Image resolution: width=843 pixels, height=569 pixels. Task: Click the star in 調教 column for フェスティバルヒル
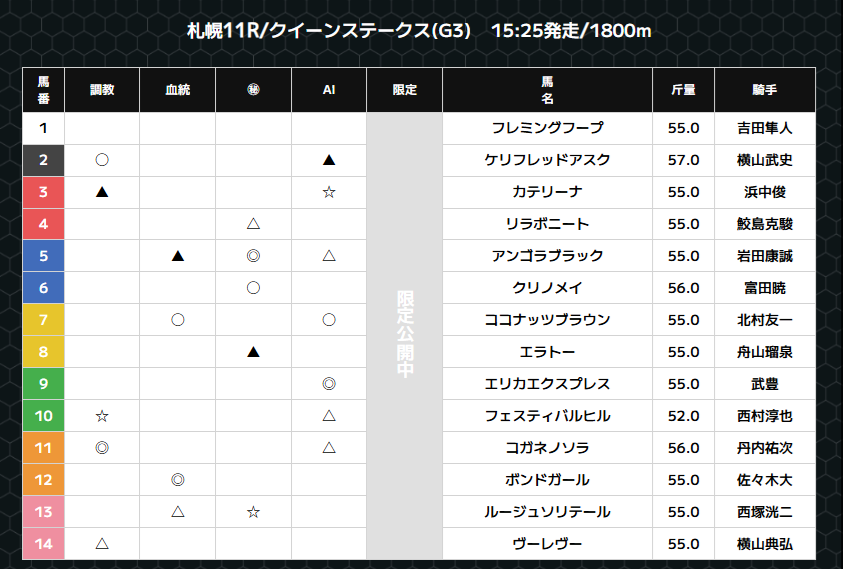(102, 416)
